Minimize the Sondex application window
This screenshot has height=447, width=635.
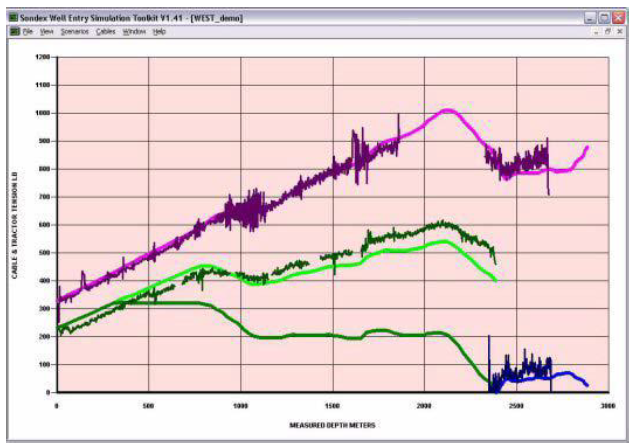point(591,18)
